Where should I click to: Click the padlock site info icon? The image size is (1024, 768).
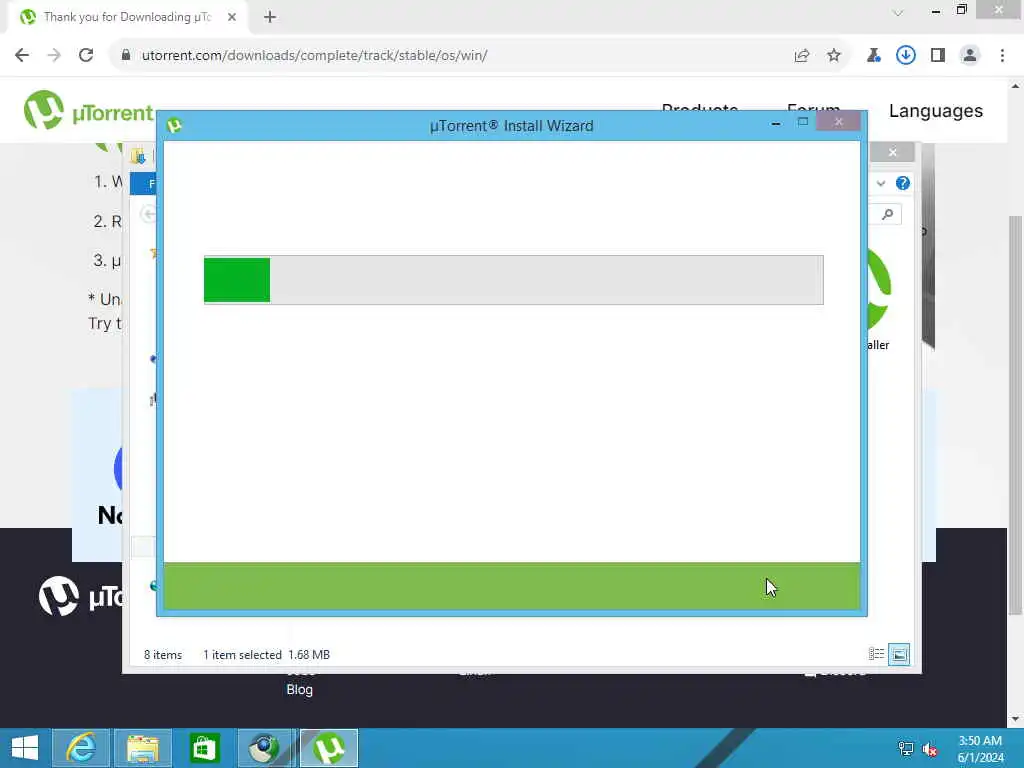[126, 56]
